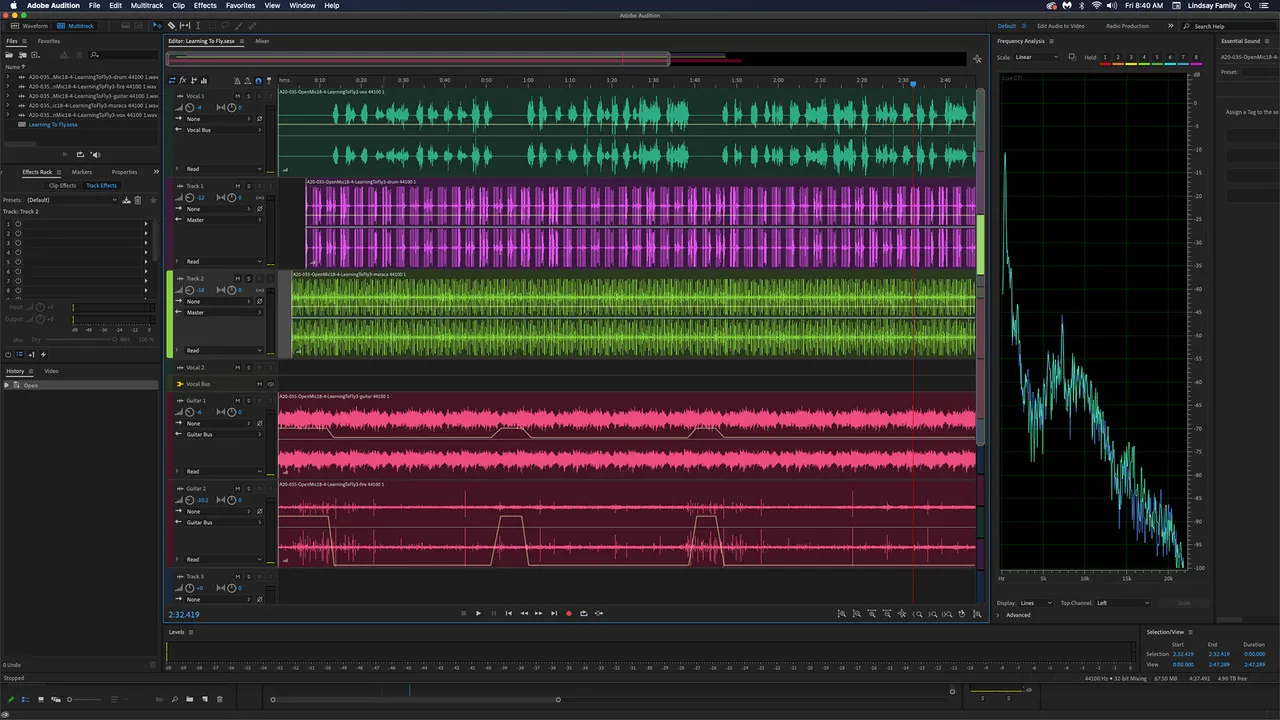Screen dimensions: 1280x720
Task: Click the Import File icon in Files panel
Action: (22, 55)
